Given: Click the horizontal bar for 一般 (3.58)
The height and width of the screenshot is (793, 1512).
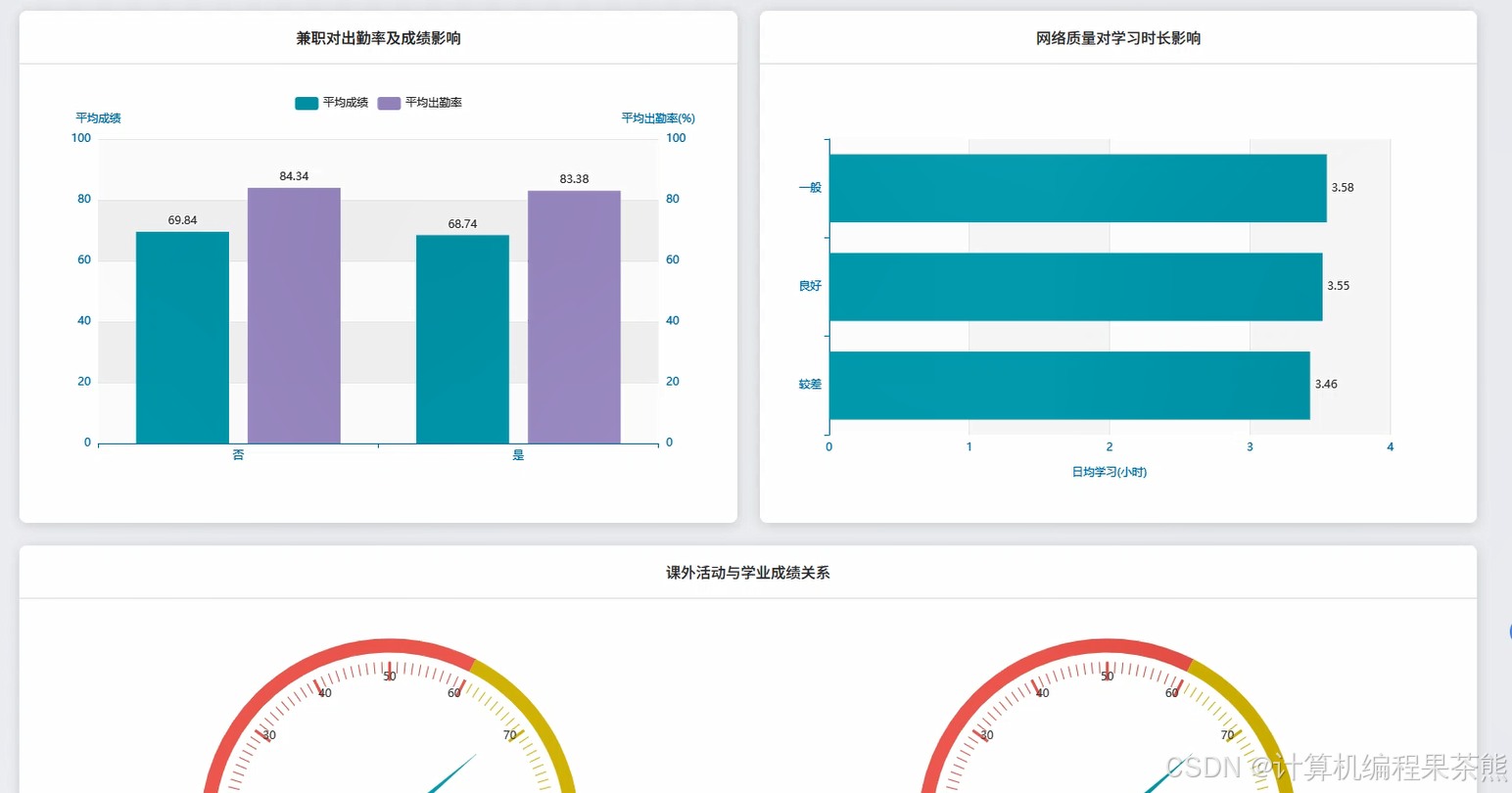Looking at the screenshot, I should [1078, 188].
